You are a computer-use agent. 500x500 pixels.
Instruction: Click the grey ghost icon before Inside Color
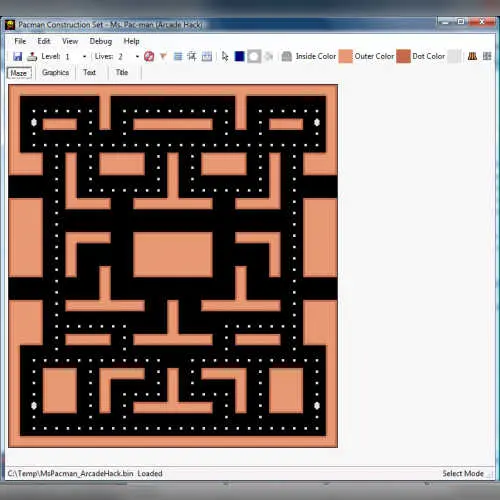pos(287,56)
